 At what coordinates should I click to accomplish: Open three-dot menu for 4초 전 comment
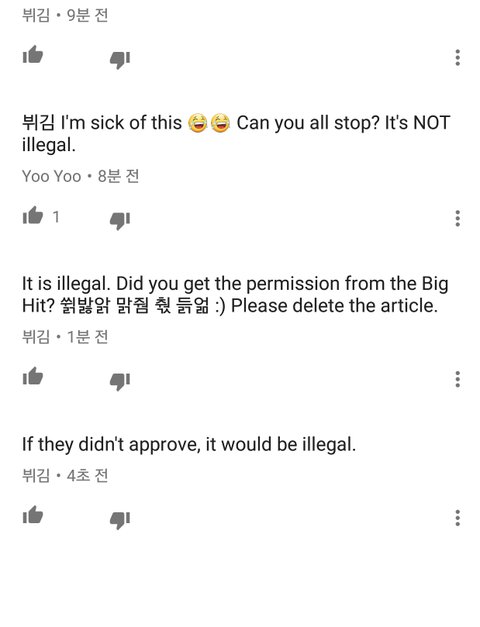pos(458,518)
